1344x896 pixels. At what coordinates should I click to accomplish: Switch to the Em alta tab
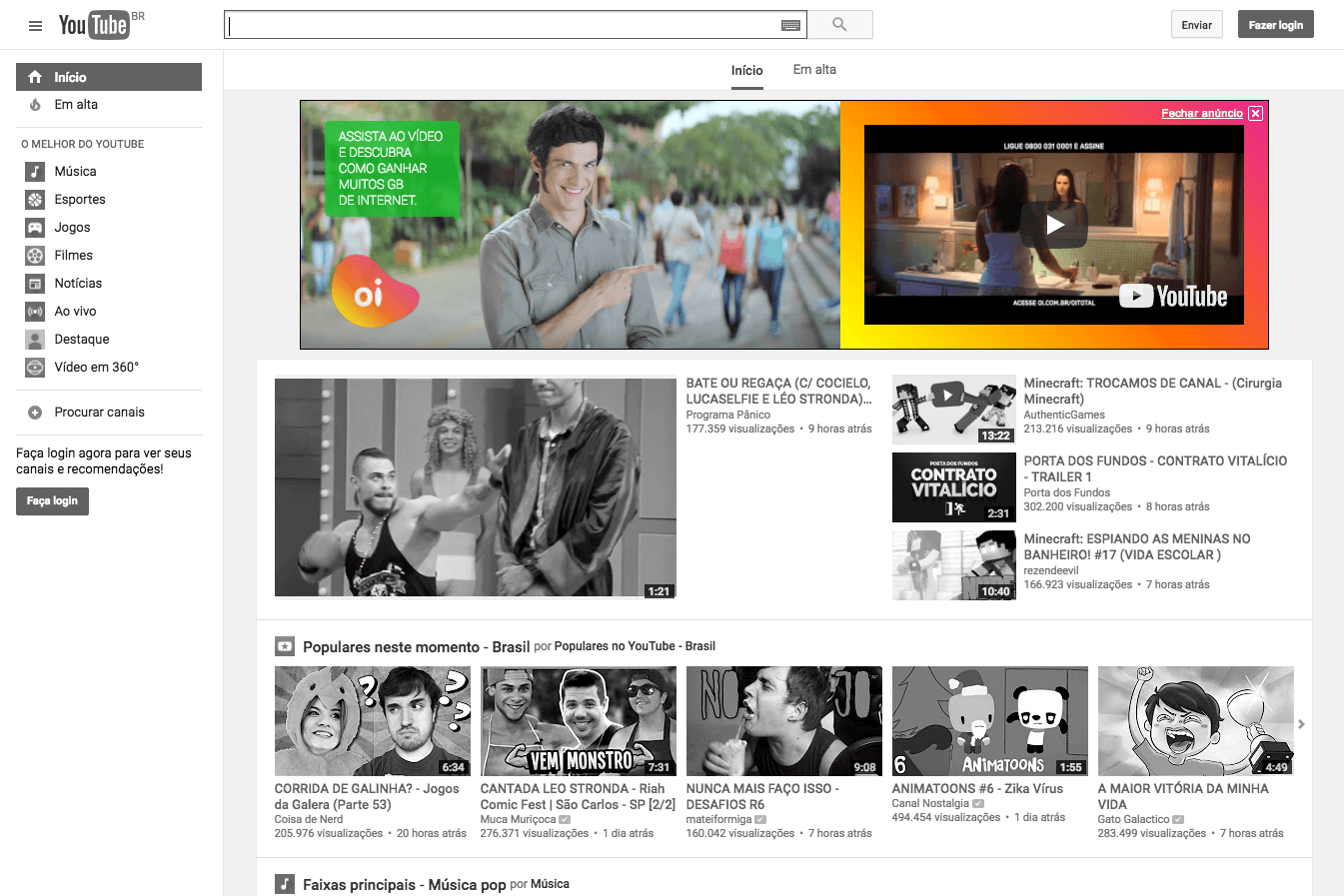tap(814, 70)
